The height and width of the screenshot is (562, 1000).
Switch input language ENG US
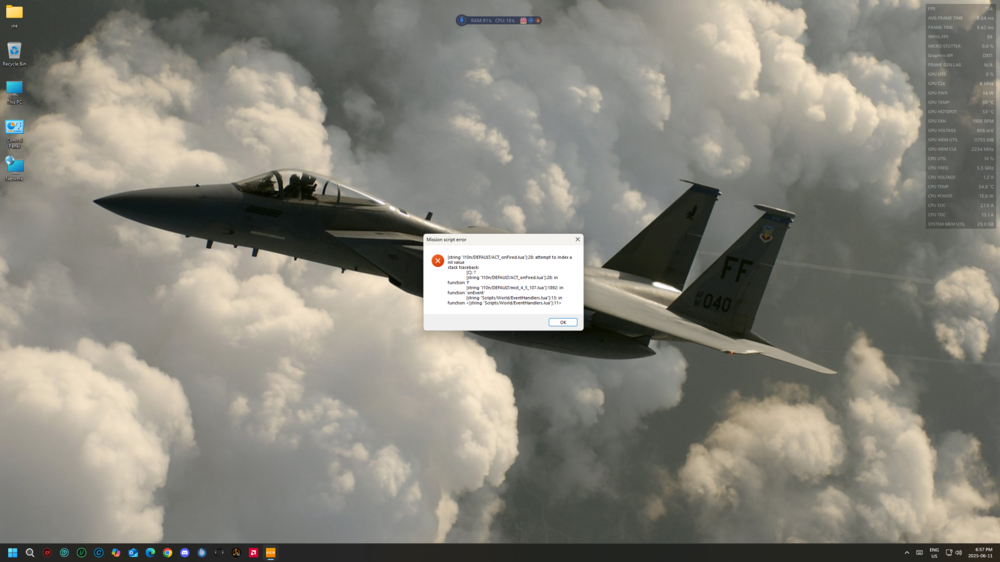(934, 552)
